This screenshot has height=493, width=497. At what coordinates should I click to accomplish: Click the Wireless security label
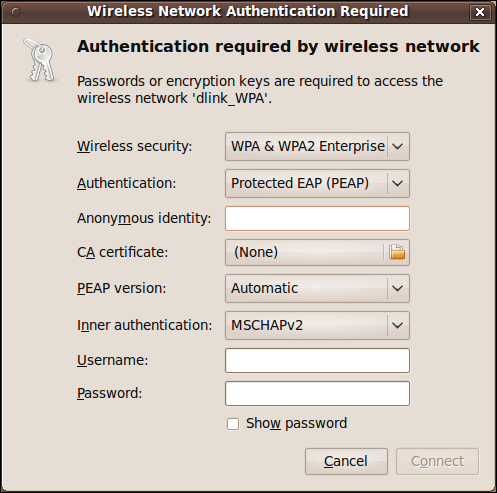tap(135, 146)
